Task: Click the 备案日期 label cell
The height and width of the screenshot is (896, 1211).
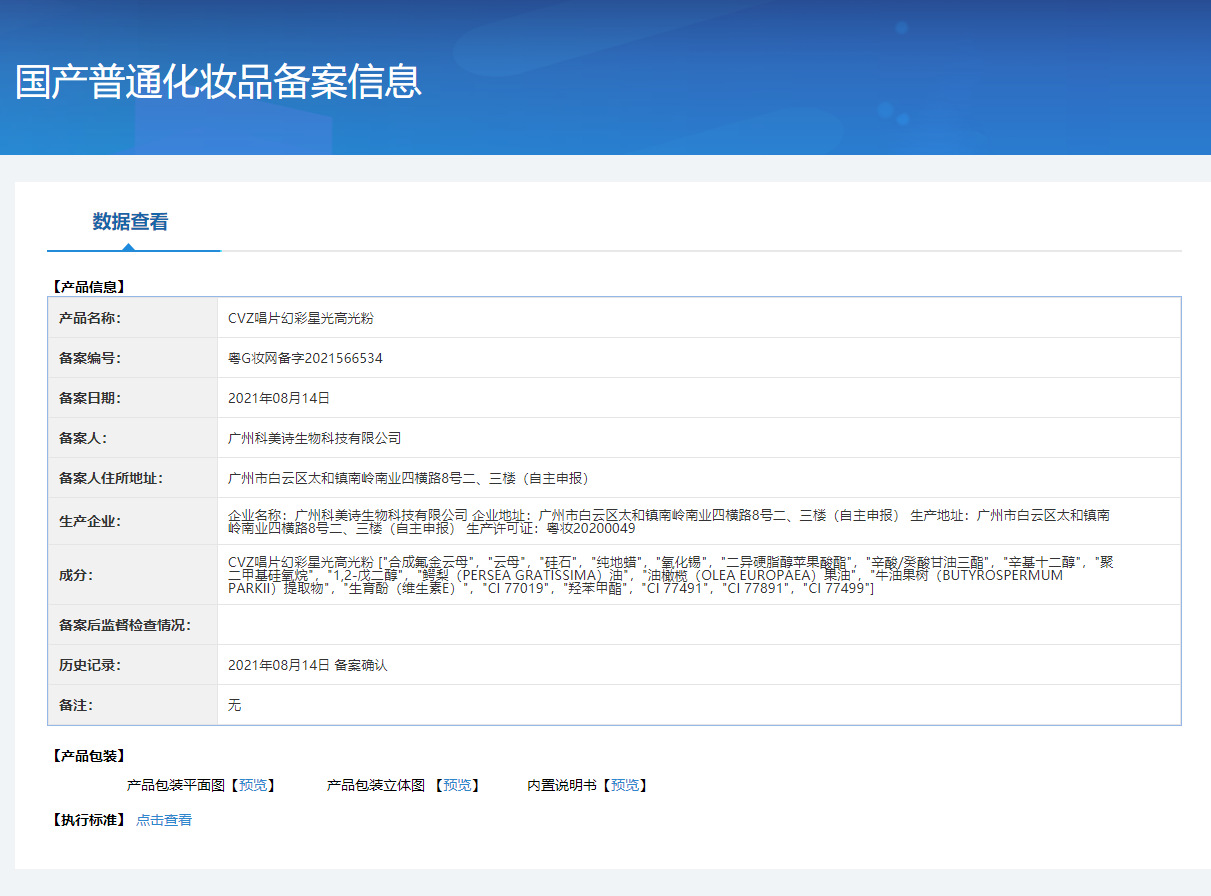Action: [133, 398]
